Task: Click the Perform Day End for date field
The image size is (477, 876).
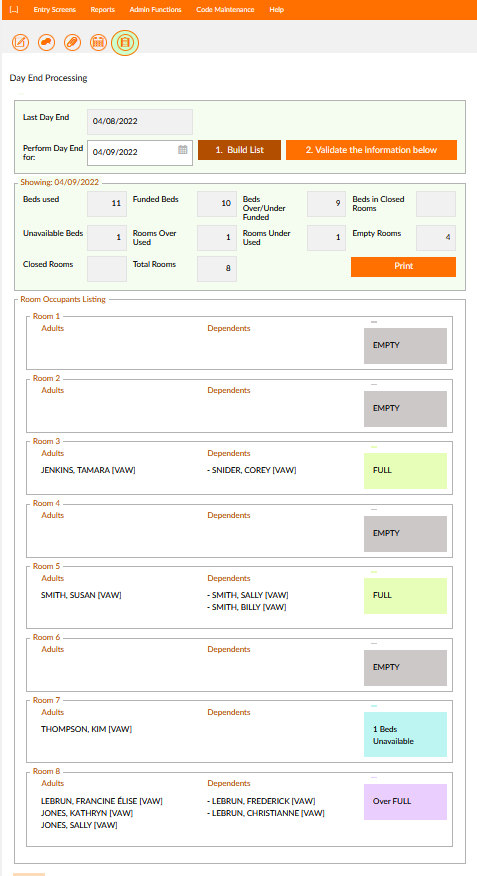Action: tap(140, 153)
